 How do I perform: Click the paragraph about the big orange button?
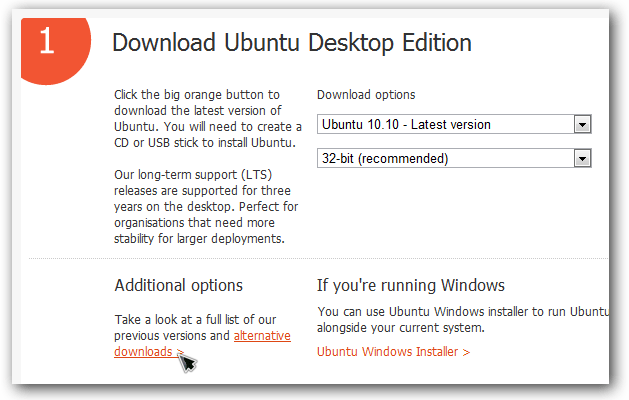pos(207,119)
